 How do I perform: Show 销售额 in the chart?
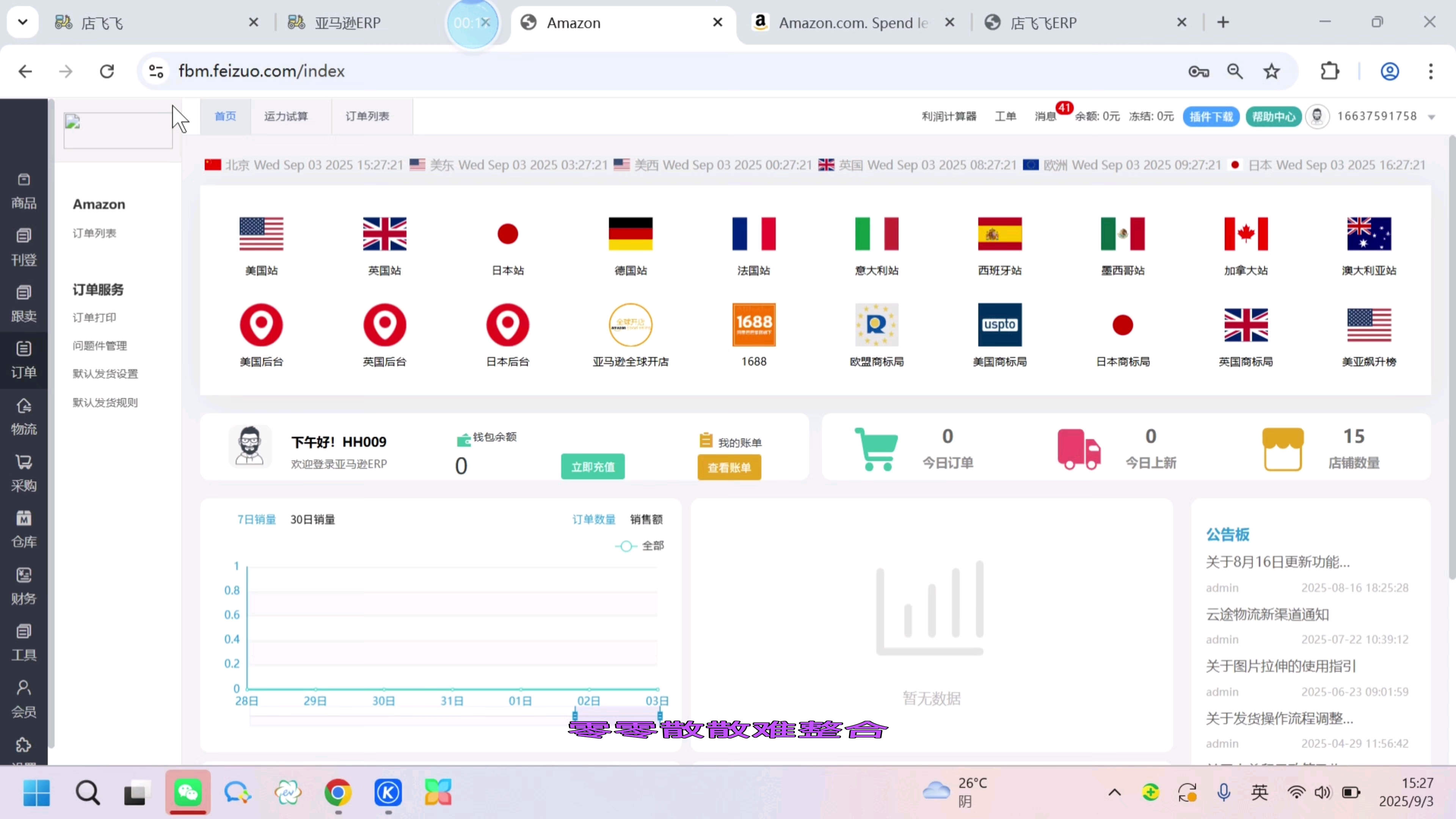[x=646, y=519]
